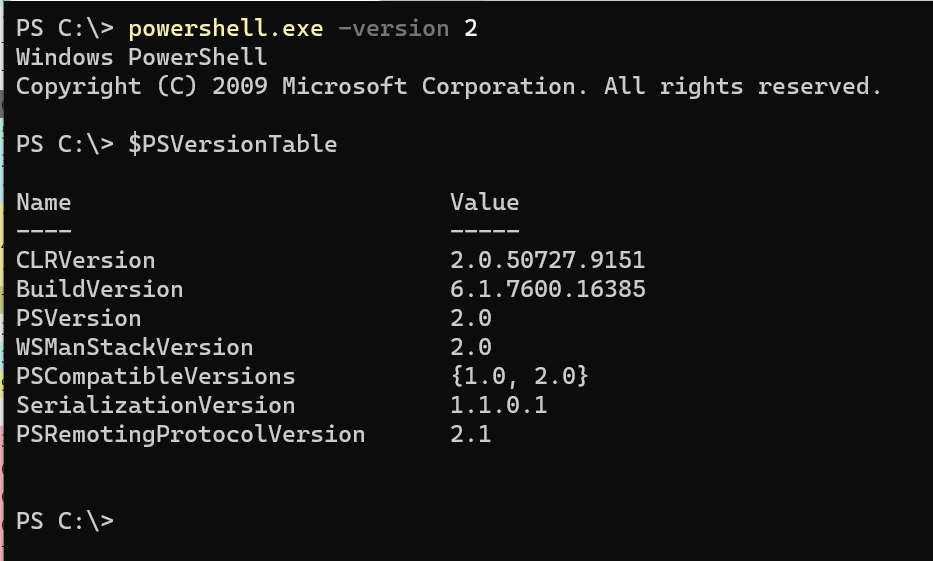This screenshot has height=561, width=933.
Task: Click the powershell.exe command text
Action: 226,29
